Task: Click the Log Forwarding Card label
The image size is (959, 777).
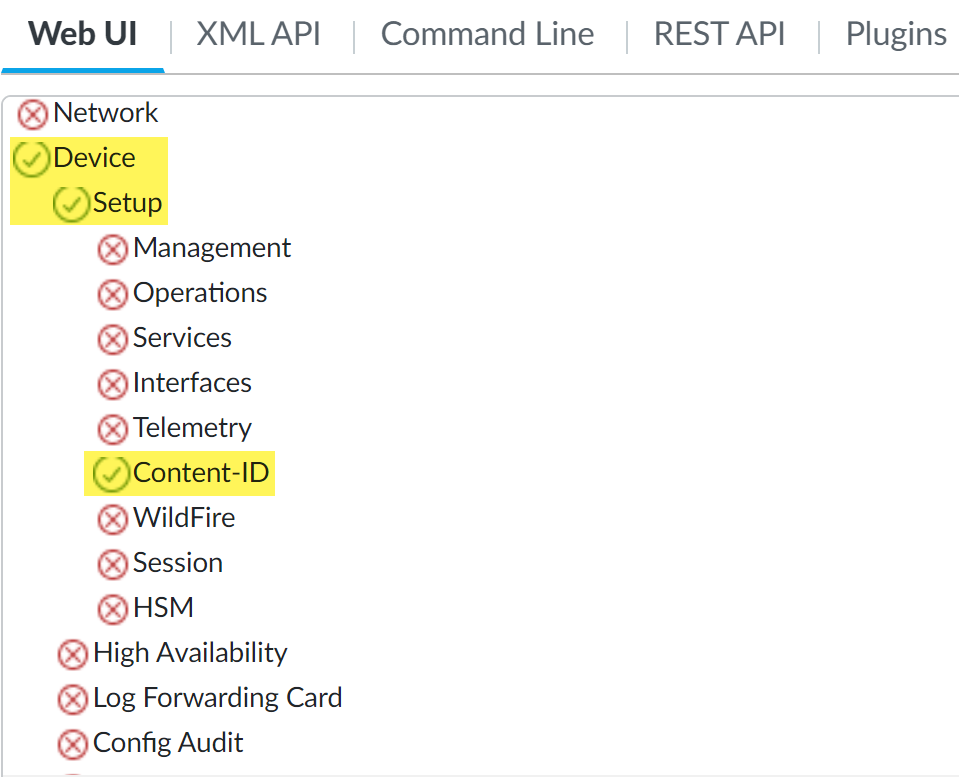Action: tap(217, 698)
